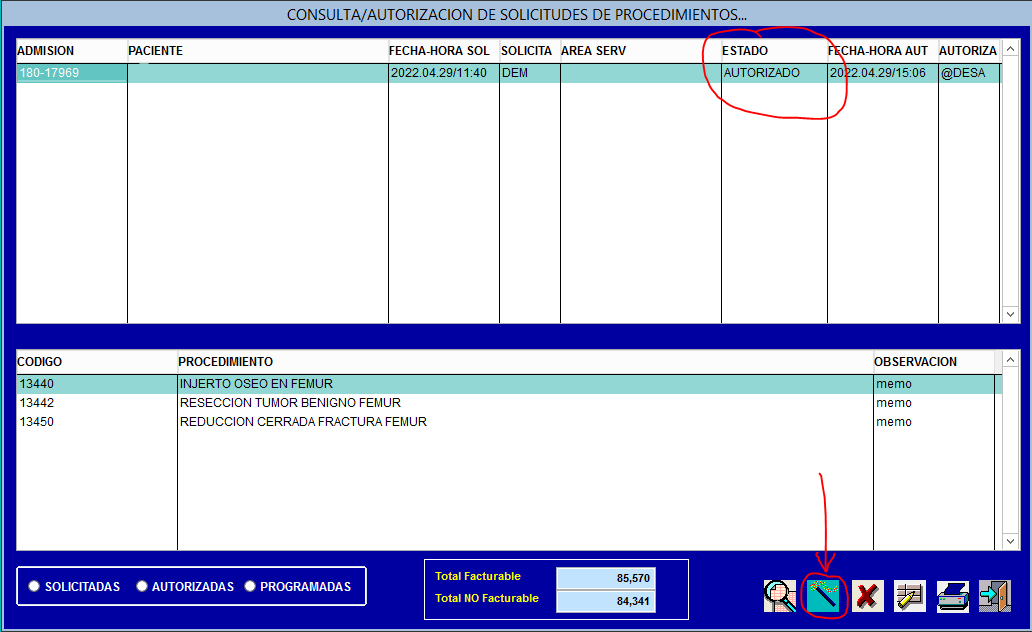
Task: Exit via the door icon
Action: tap(994, 596)
